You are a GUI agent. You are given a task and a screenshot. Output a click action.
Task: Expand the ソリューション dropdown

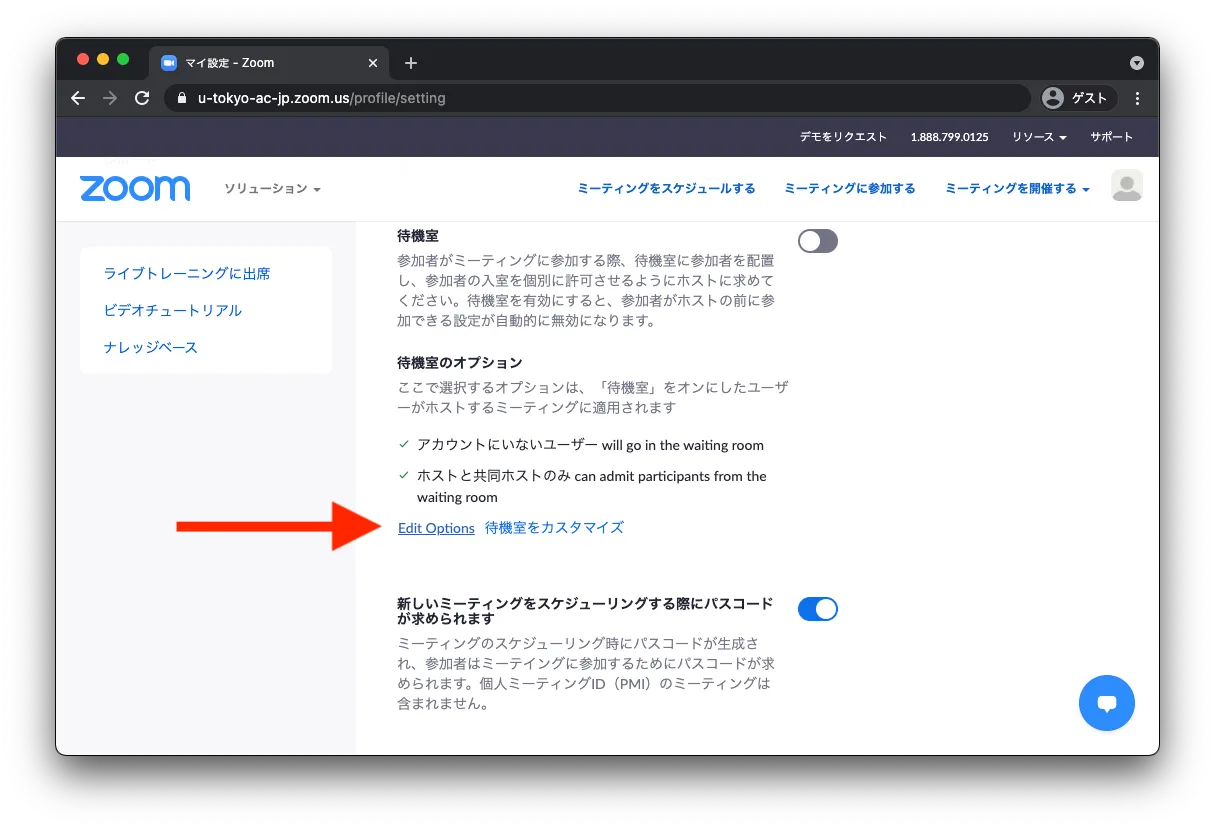(x=272, y=189)
